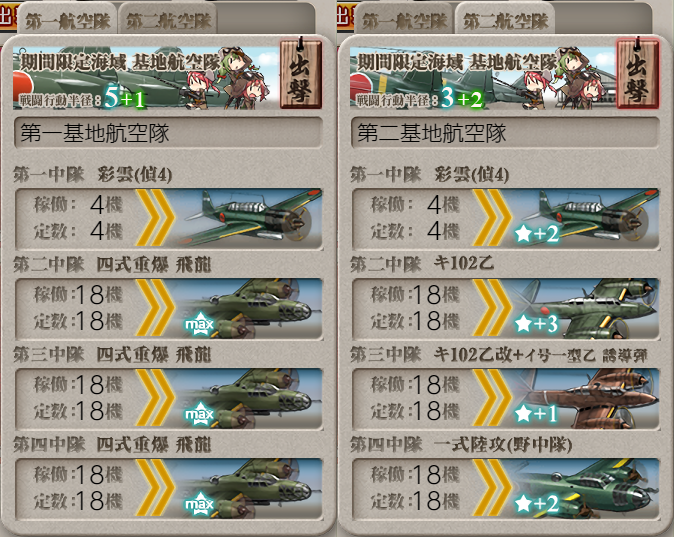Switch to 第二航空隊 tab in left panel
This screenshot has width=674, height=537.
point(168,19)
